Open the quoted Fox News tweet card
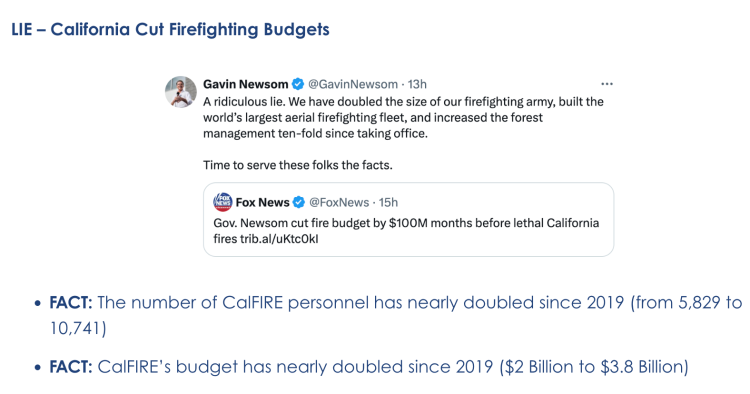Image resolution: width=750 pixels, height=394 pixels. [x=408, y=219]
